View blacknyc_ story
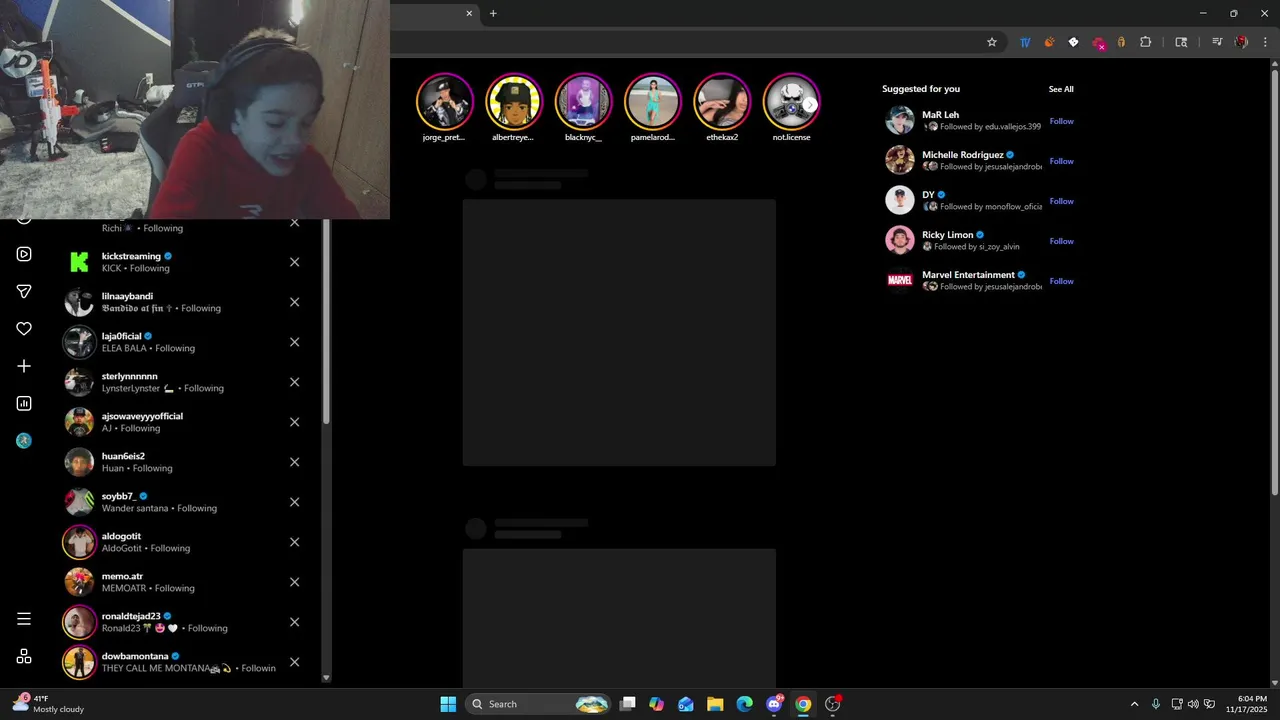Viewport: 1280px width, 720px height. tap(583, 102)
